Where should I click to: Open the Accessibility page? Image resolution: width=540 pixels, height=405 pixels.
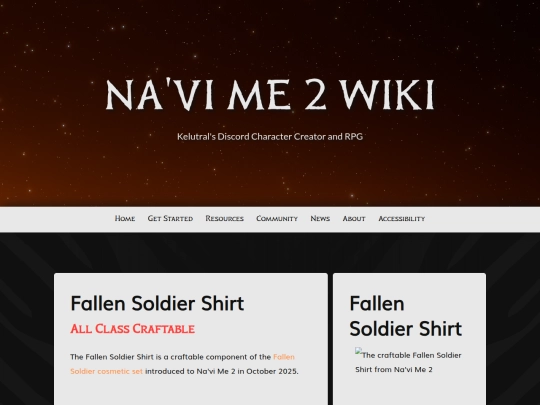tap(402, 218)
